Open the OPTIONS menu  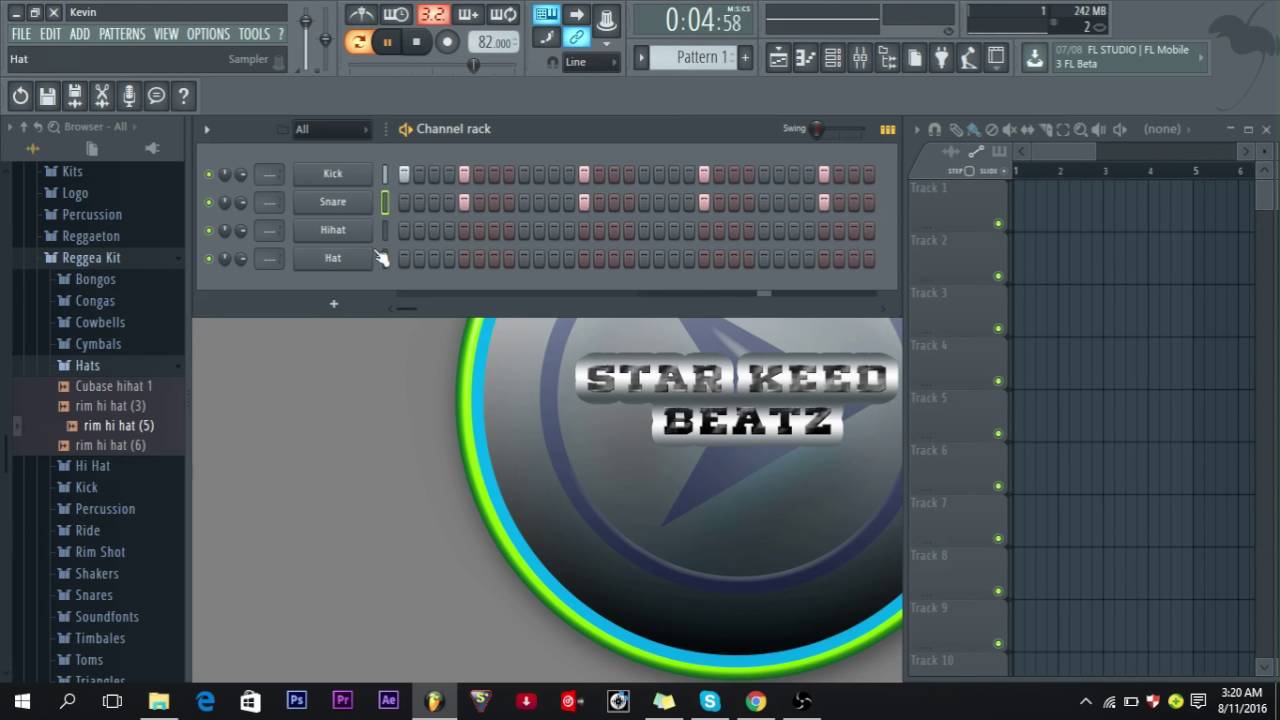[208, 34]
